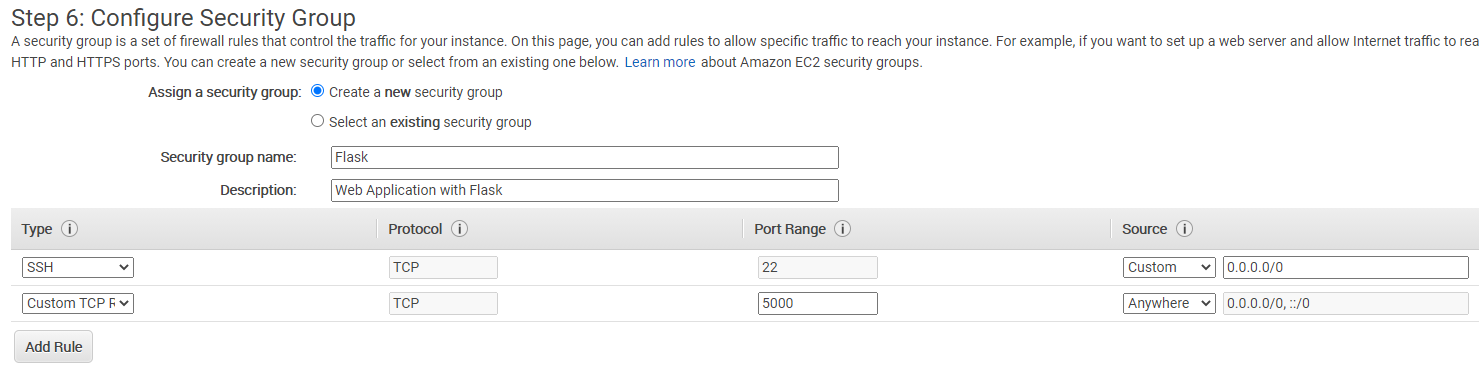Click the info icon beside Port Range header
The width and height of the screenshot is (1479, 374).
coord(842,229)
